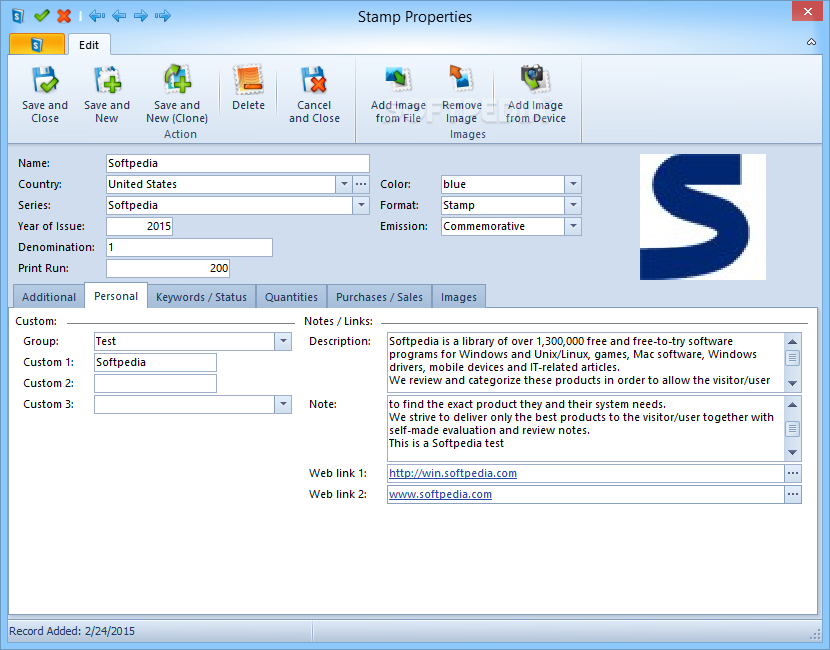Expand the Group dropdown arrow

[x=283, y=341]
